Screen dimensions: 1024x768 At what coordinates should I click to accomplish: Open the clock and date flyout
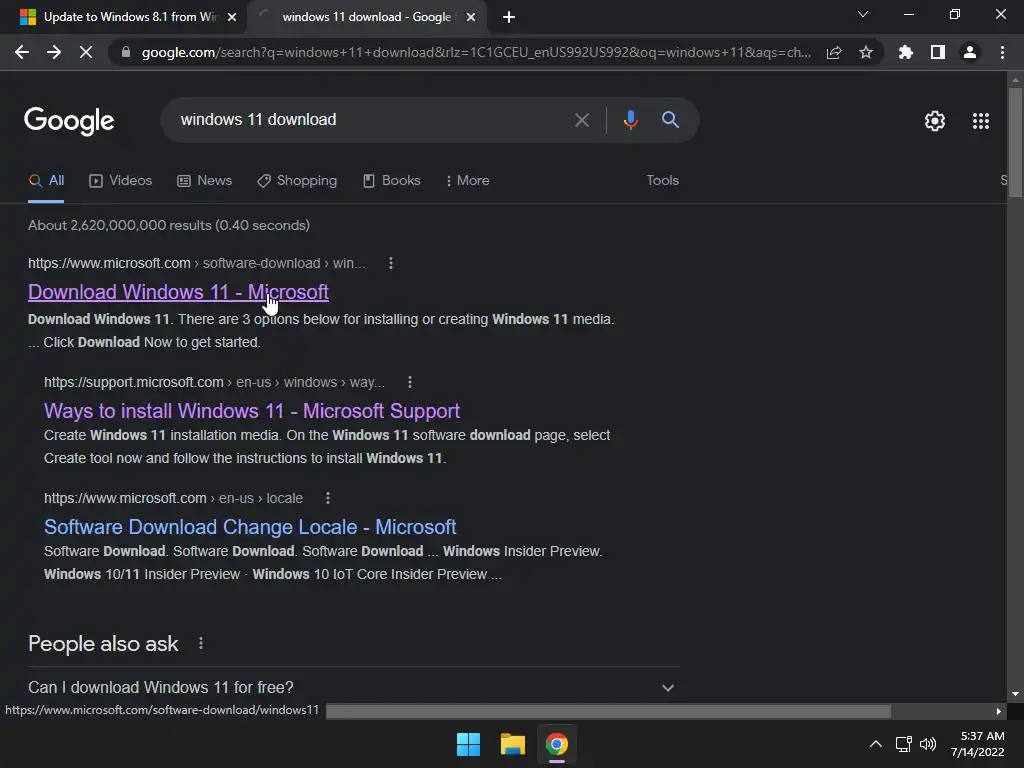[978, 744]
